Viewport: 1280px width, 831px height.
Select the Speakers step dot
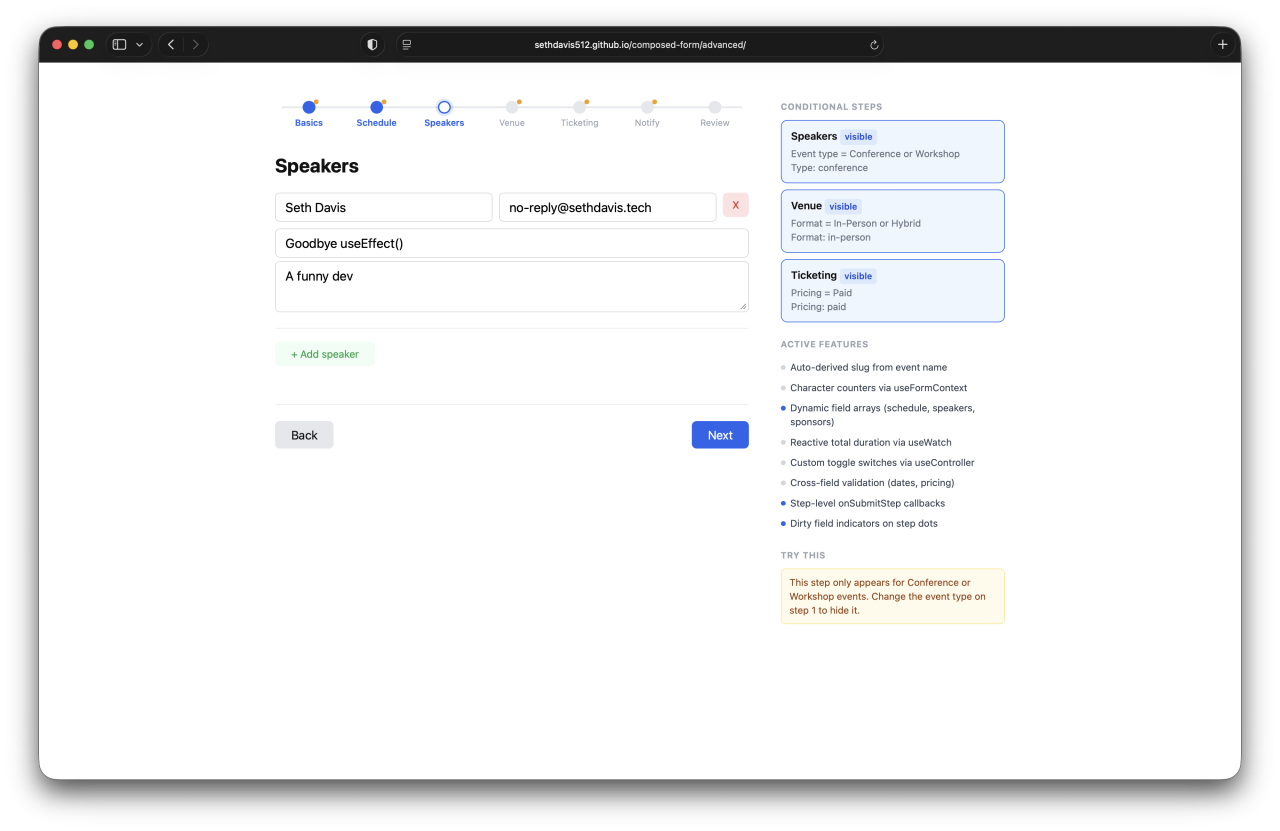click(444, 107)
